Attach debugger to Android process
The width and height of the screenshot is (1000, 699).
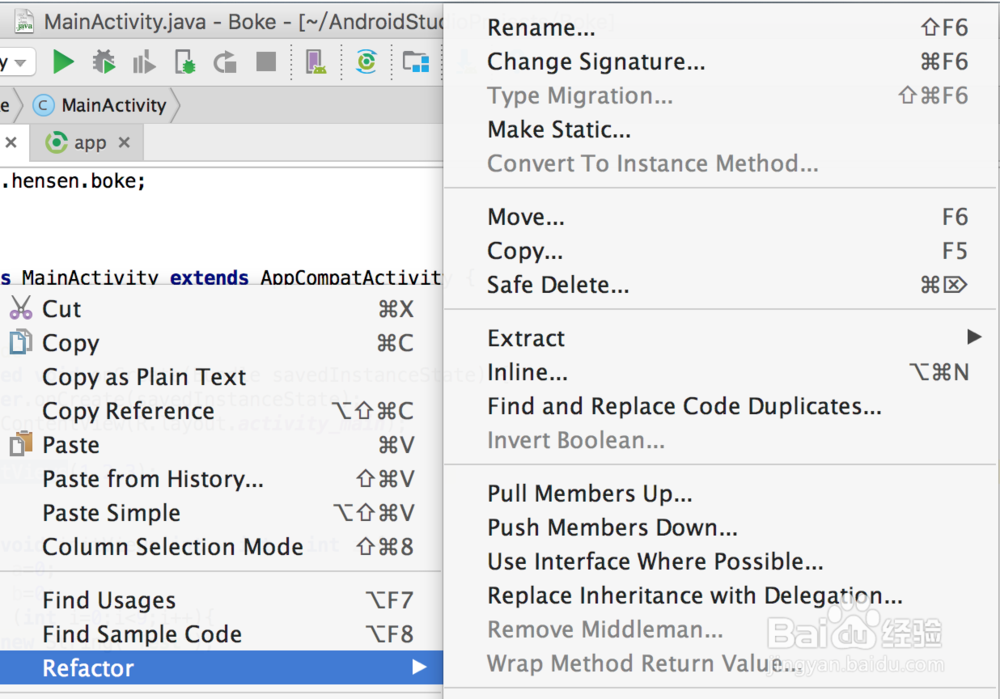point(185,63)
